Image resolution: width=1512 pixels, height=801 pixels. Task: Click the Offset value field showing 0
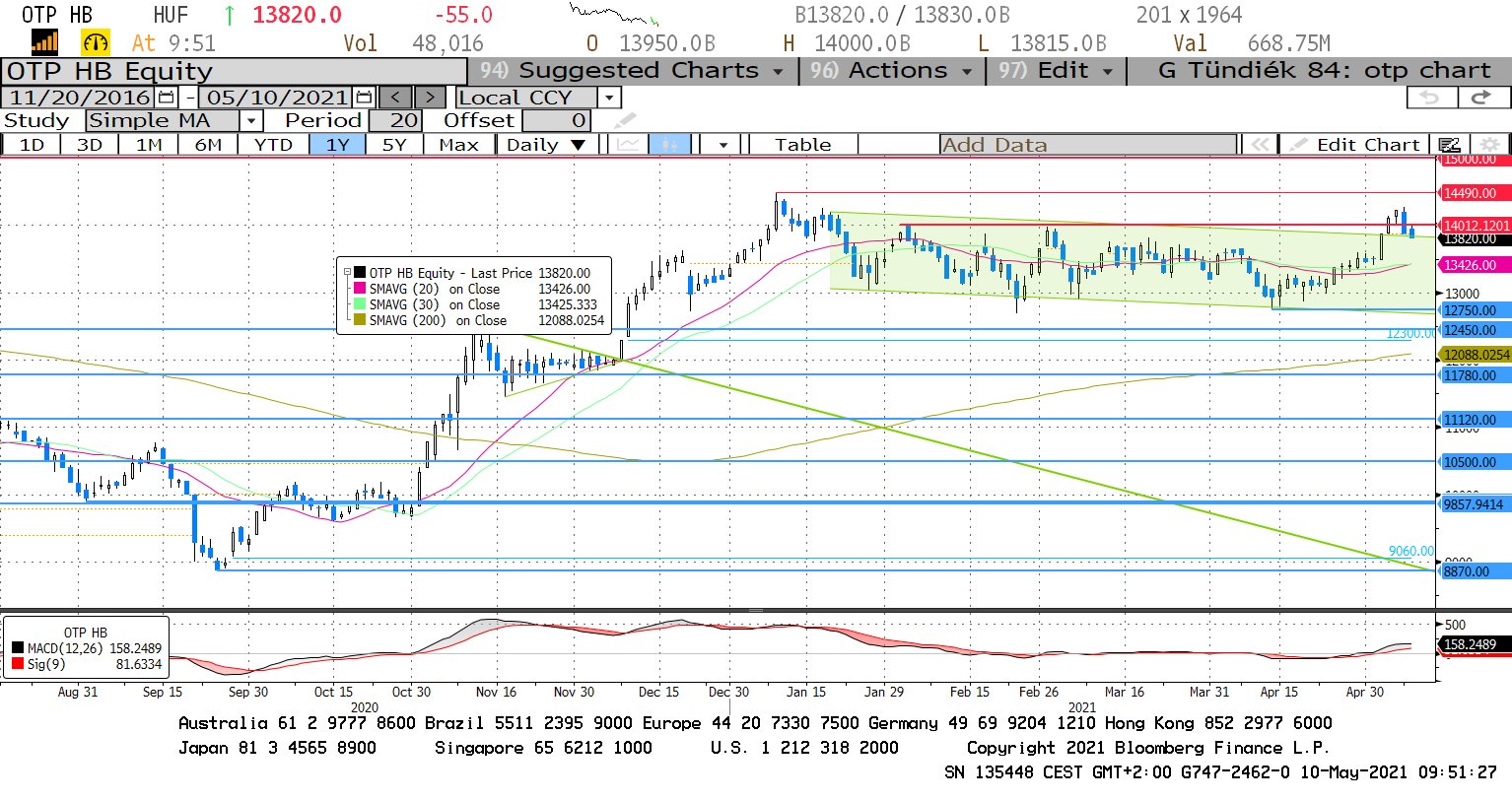[557, 120]
